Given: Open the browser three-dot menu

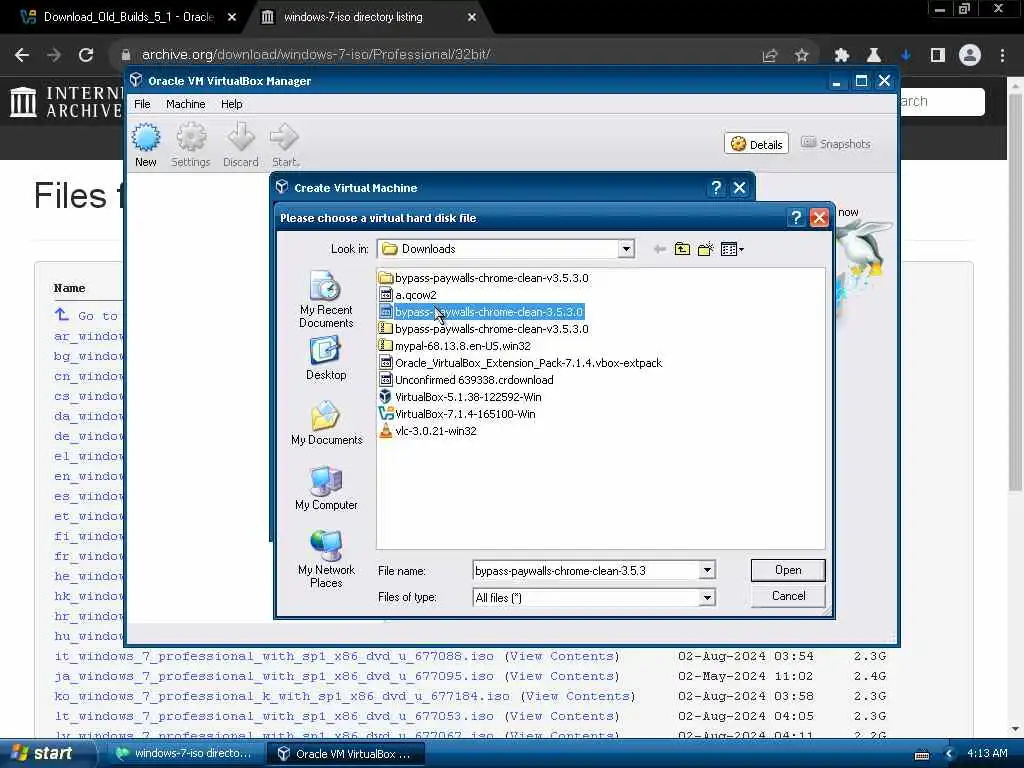Looking at the screenshot, I should pos(1002,55).
